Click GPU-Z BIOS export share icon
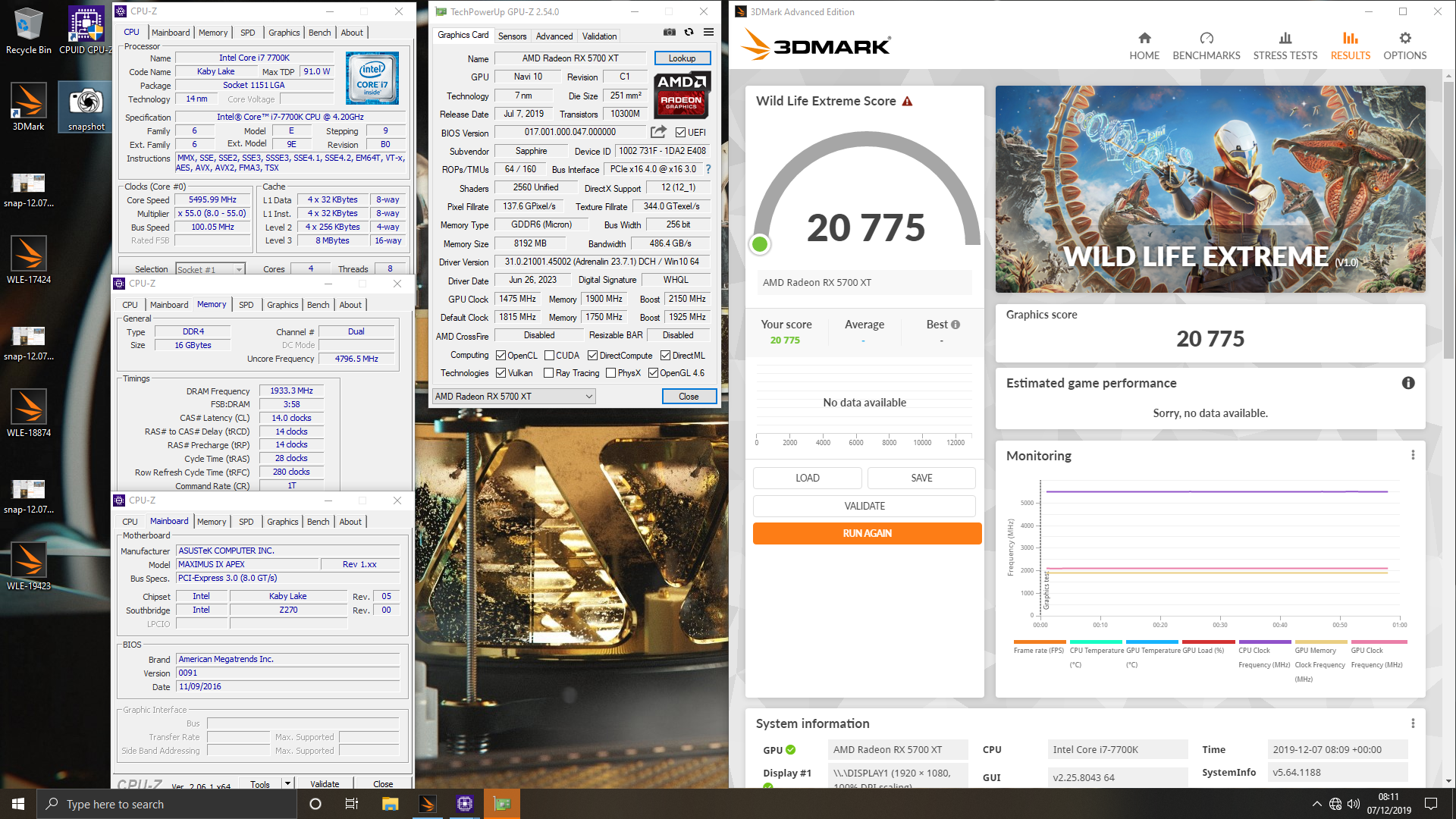Viewport: 1456px width, 819px height. (x=658, y=132)
